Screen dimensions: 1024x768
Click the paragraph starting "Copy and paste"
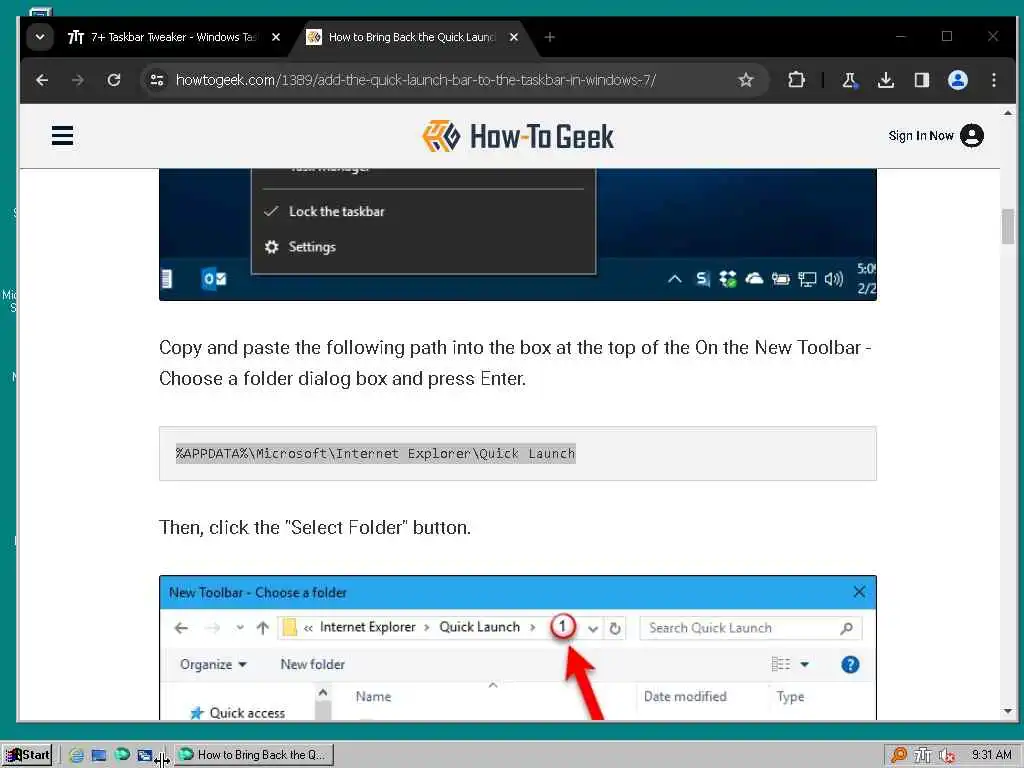tap(515, 362)
